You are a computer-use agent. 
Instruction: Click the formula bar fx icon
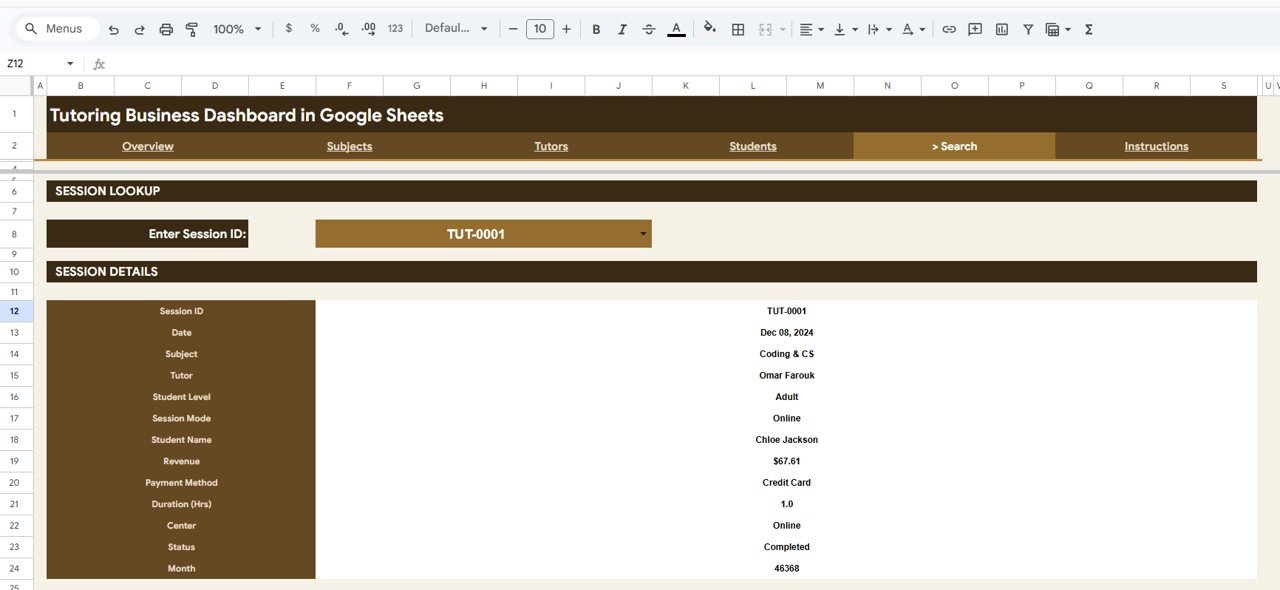click(99, 64)
